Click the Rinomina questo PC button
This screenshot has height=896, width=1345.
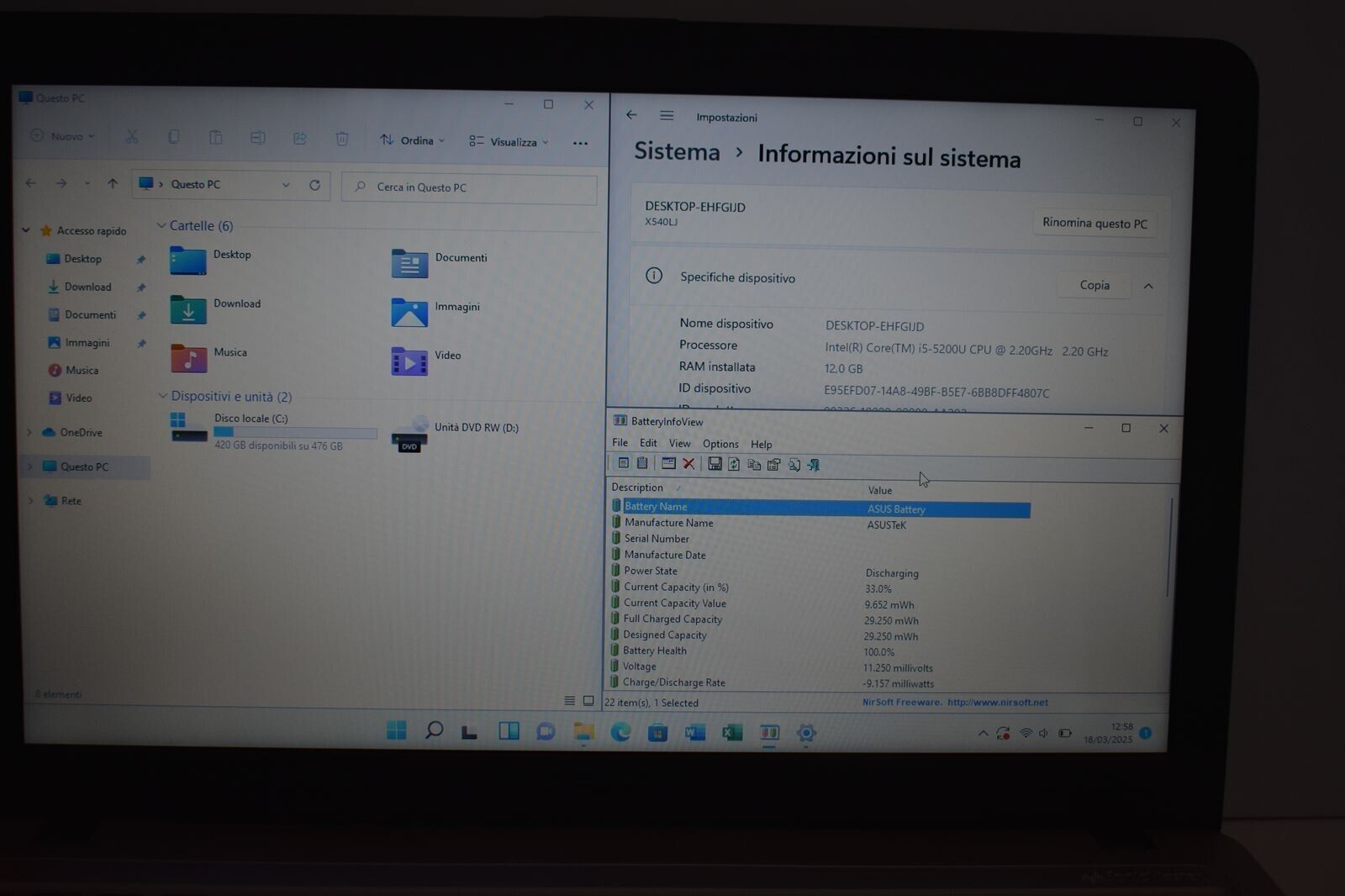1094,223
